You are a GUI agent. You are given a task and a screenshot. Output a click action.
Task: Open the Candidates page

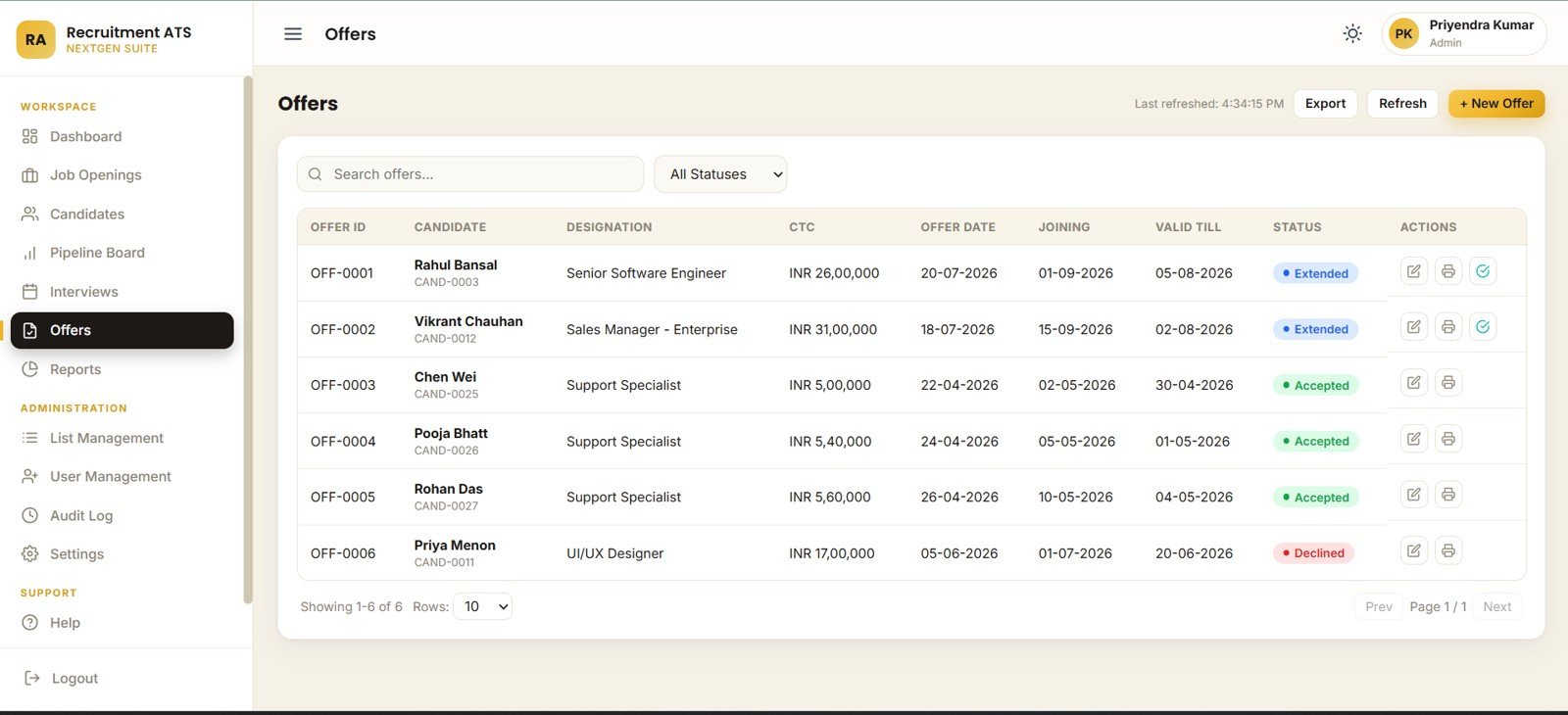[122, 214]
